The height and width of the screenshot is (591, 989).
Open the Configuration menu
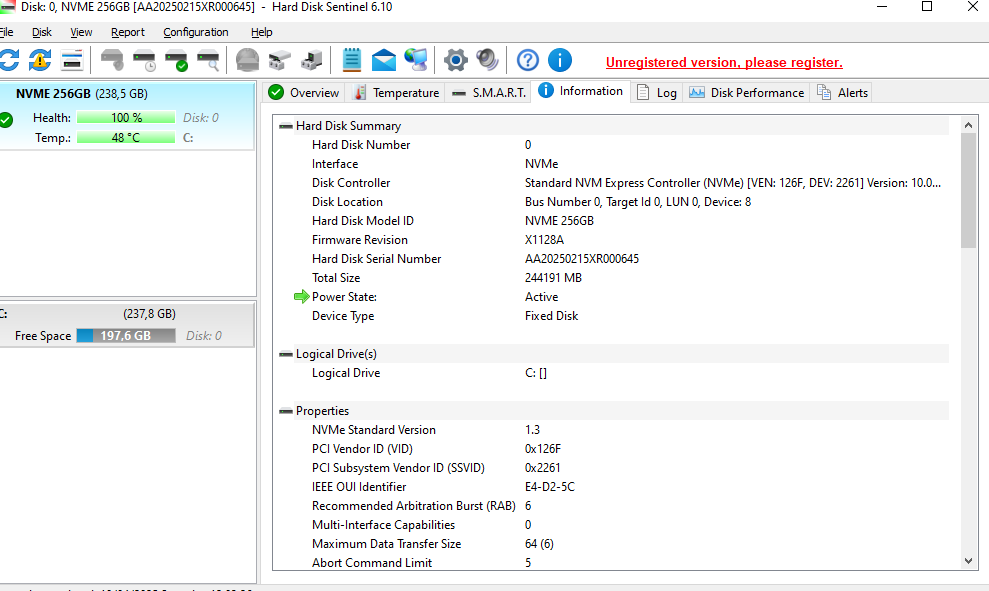click(196, 32)
